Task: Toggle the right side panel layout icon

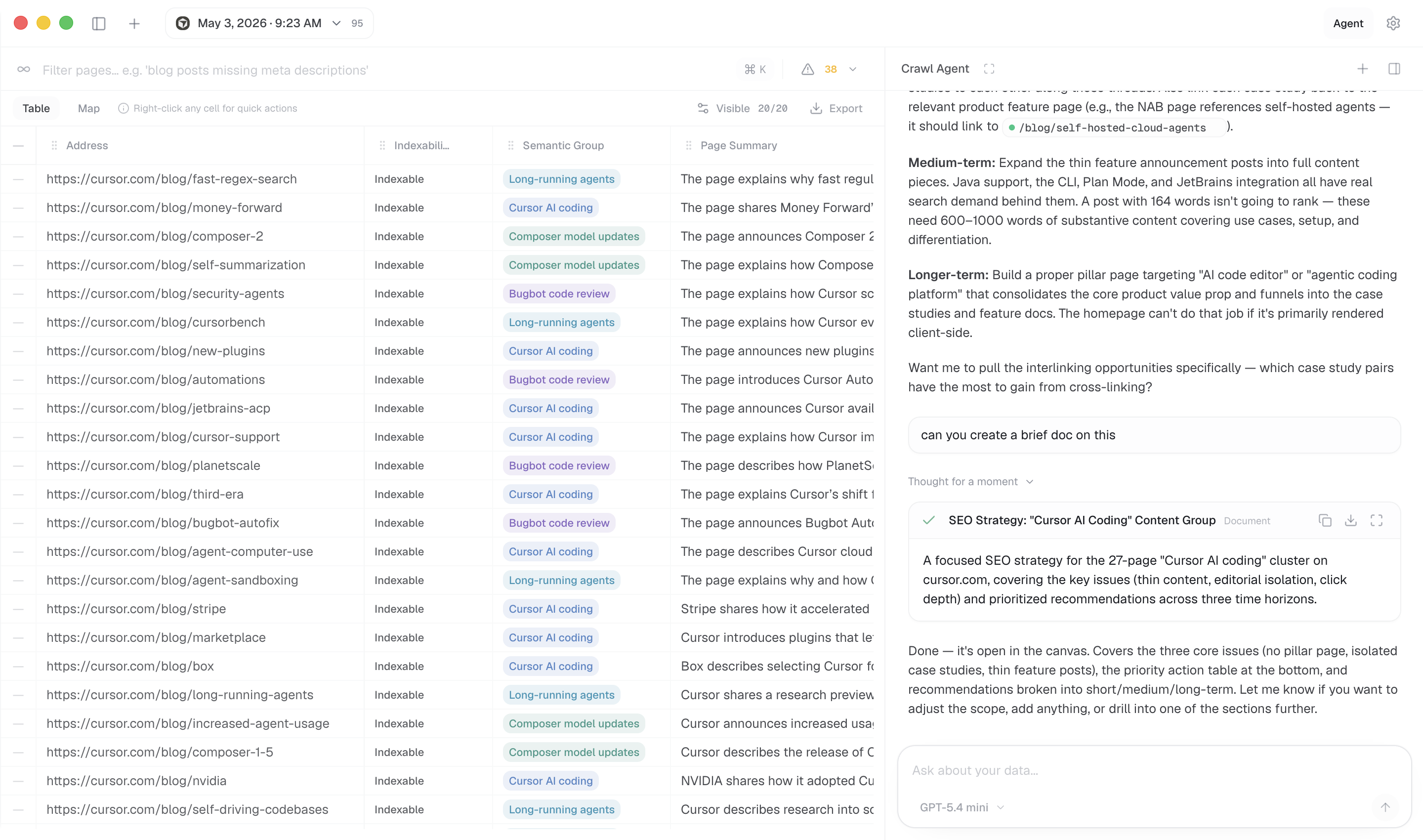Action: tap(1394, 69)
